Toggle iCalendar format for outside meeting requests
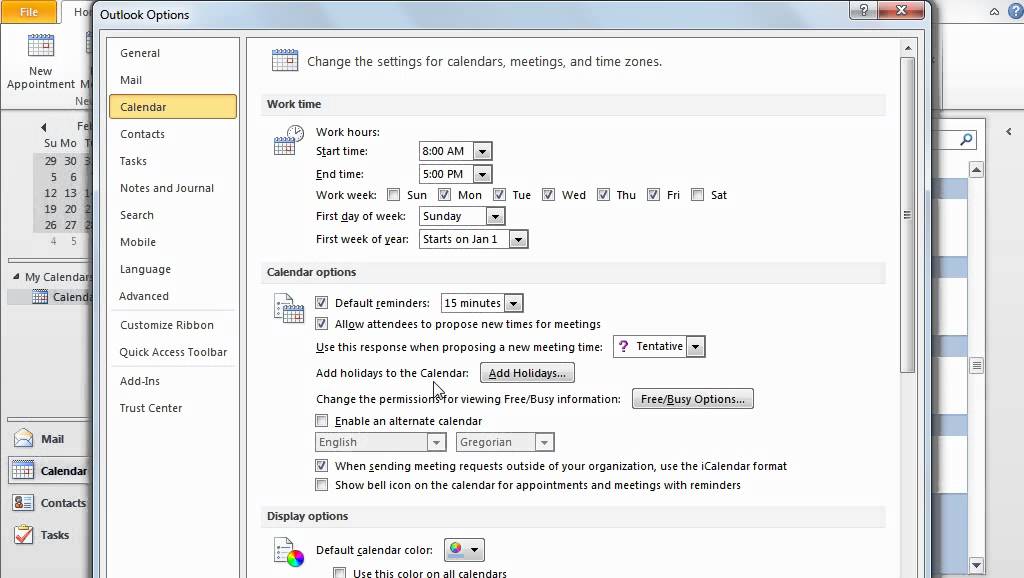Viewport: 1024px width, 578px height. (x=321, y=466)
